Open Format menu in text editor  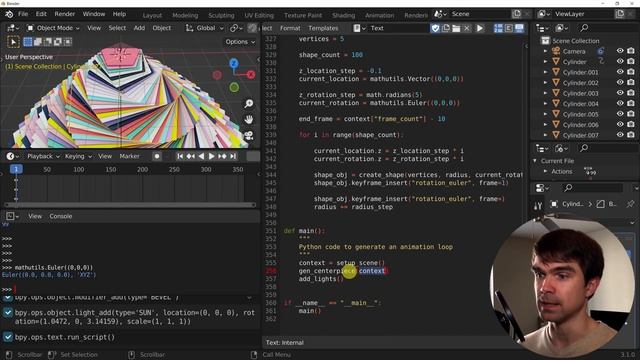(x=290, y=28)
